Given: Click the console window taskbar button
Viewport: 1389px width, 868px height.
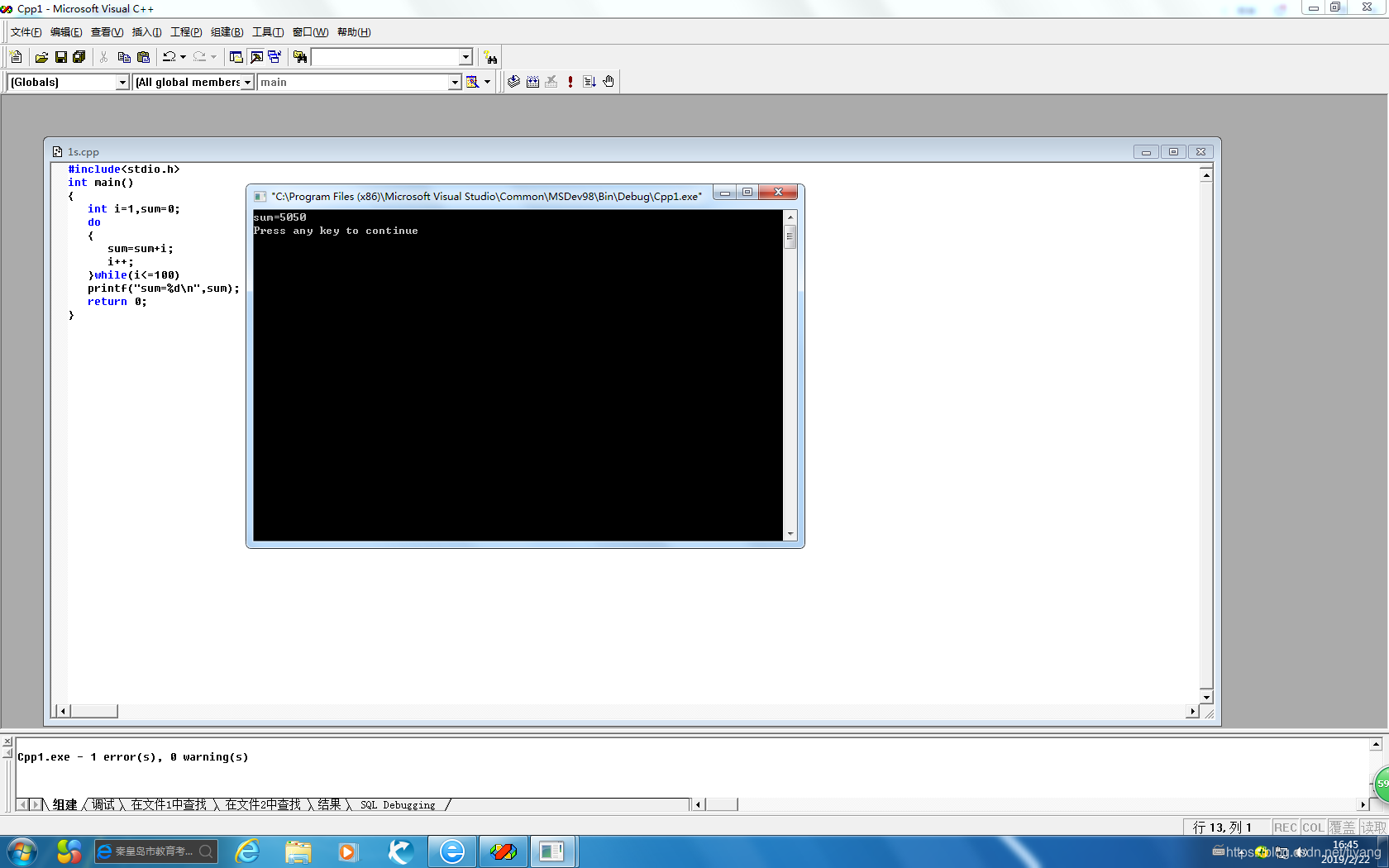Looking at the screenshot, I should click(551, 851).
